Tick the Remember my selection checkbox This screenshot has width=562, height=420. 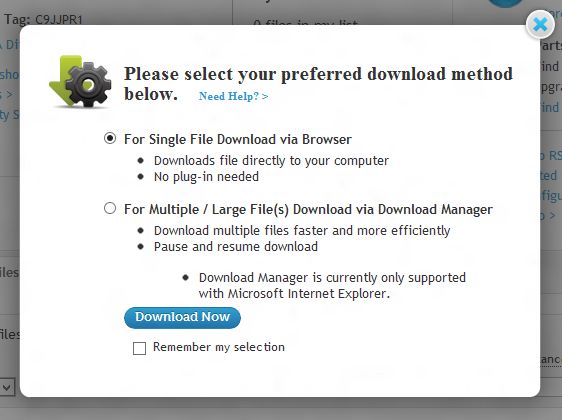point(139,348)
